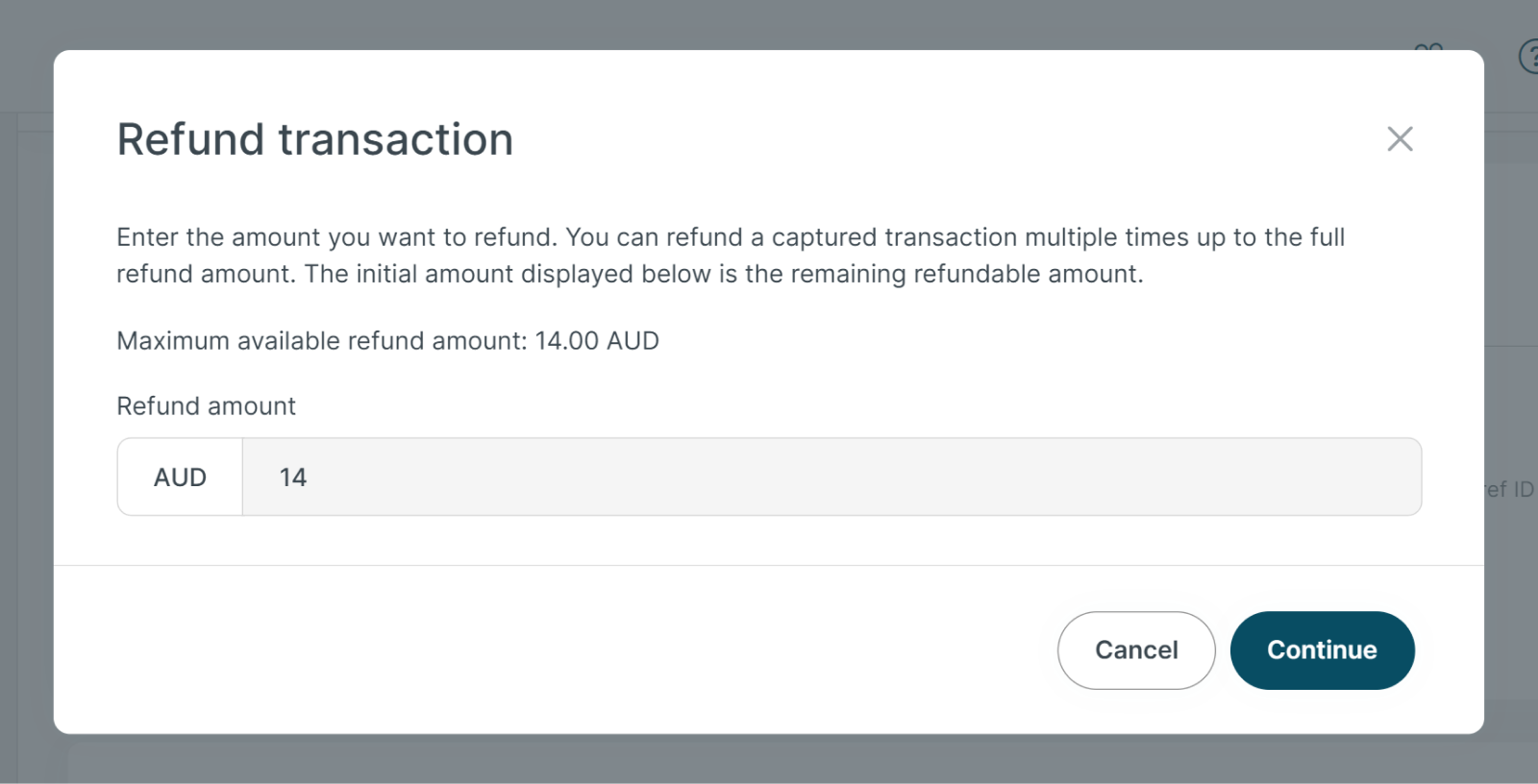Click the Refund amount field label
The image size is (1538, 784).
[x=206, y=405]
